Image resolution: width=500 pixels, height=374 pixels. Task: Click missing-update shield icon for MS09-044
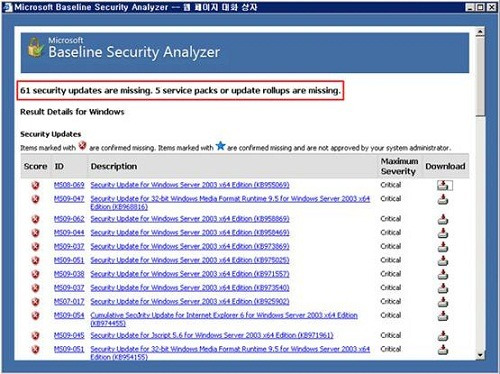(x=35, y=233)
